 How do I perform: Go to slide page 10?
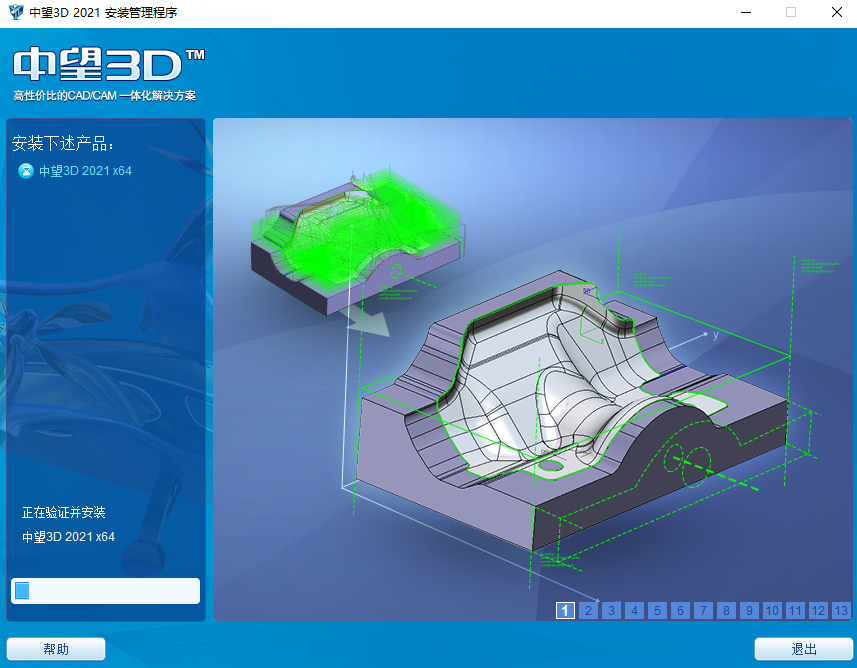click(x=772, y=611)
